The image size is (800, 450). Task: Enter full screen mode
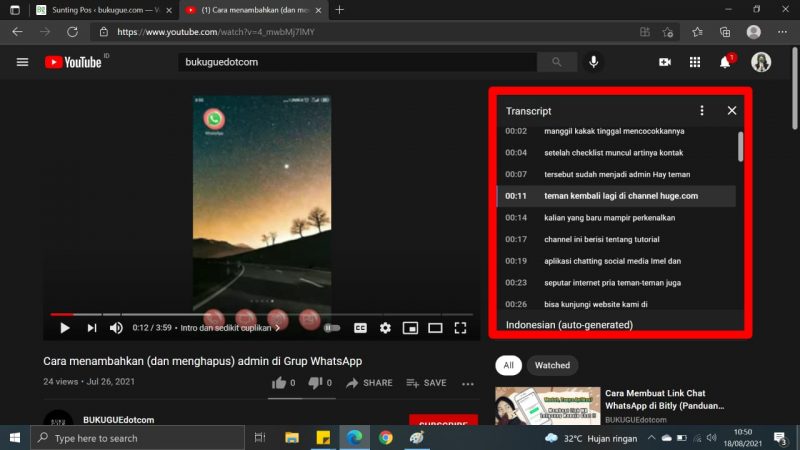pos(460,328)
